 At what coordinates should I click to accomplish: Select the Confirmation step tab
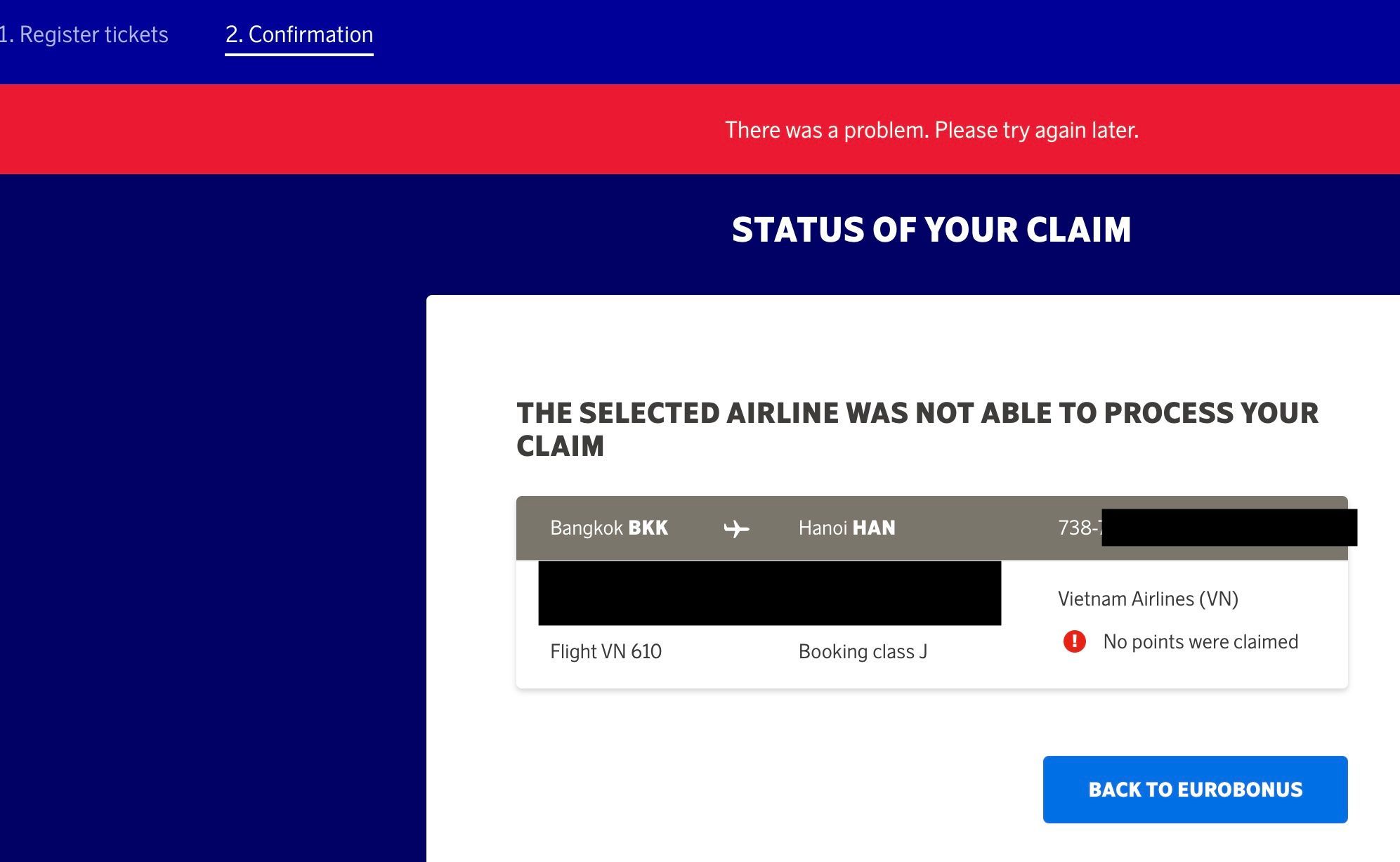[299, 35]
